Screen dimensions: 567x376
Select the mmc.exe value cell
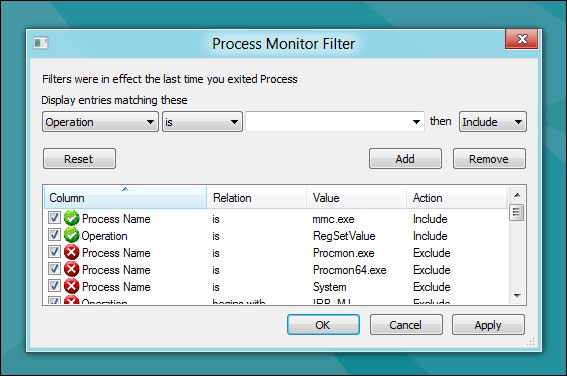click(333, 219)
